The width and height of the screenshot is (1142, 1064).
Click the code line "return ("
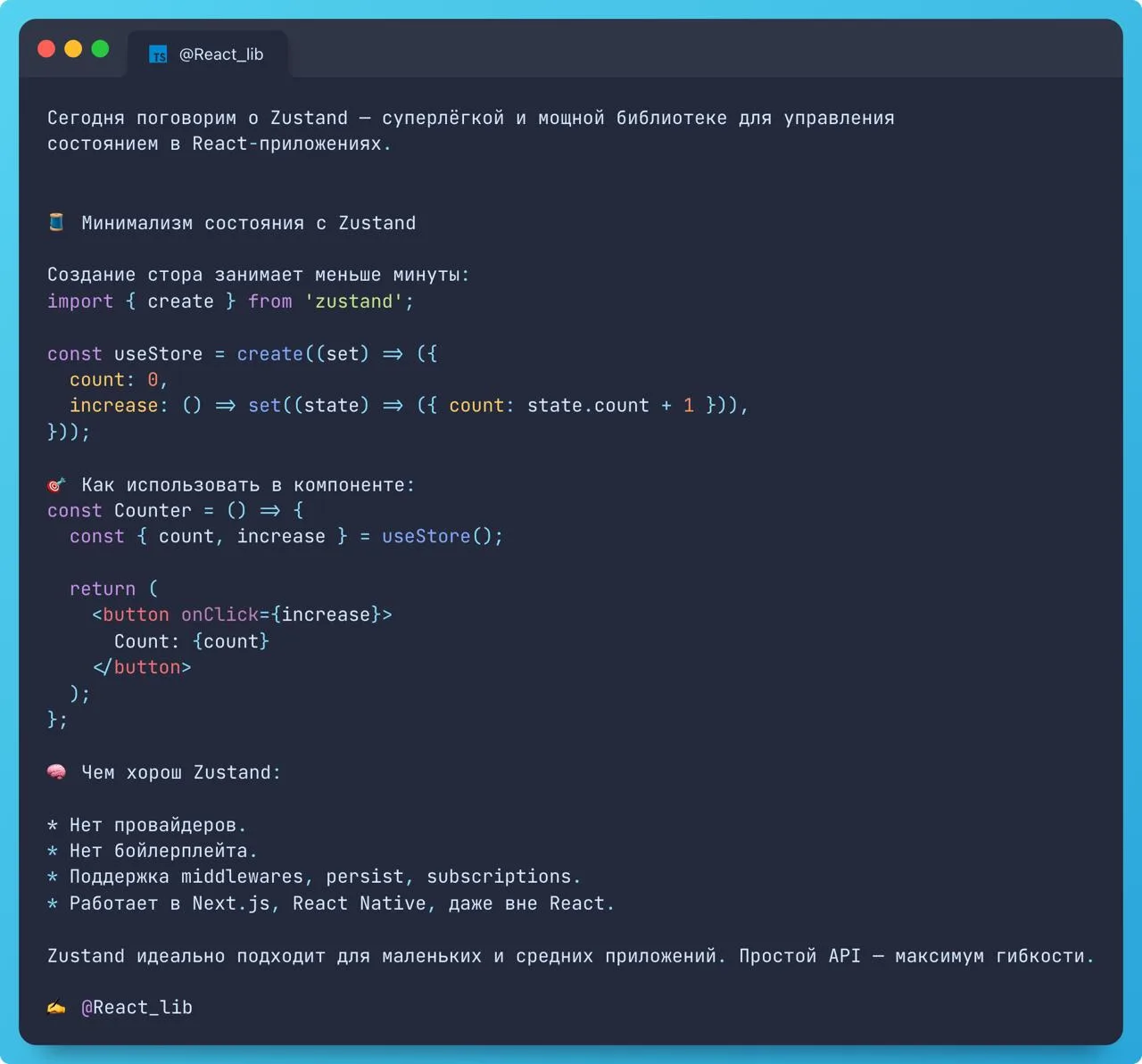pos(114,589)
